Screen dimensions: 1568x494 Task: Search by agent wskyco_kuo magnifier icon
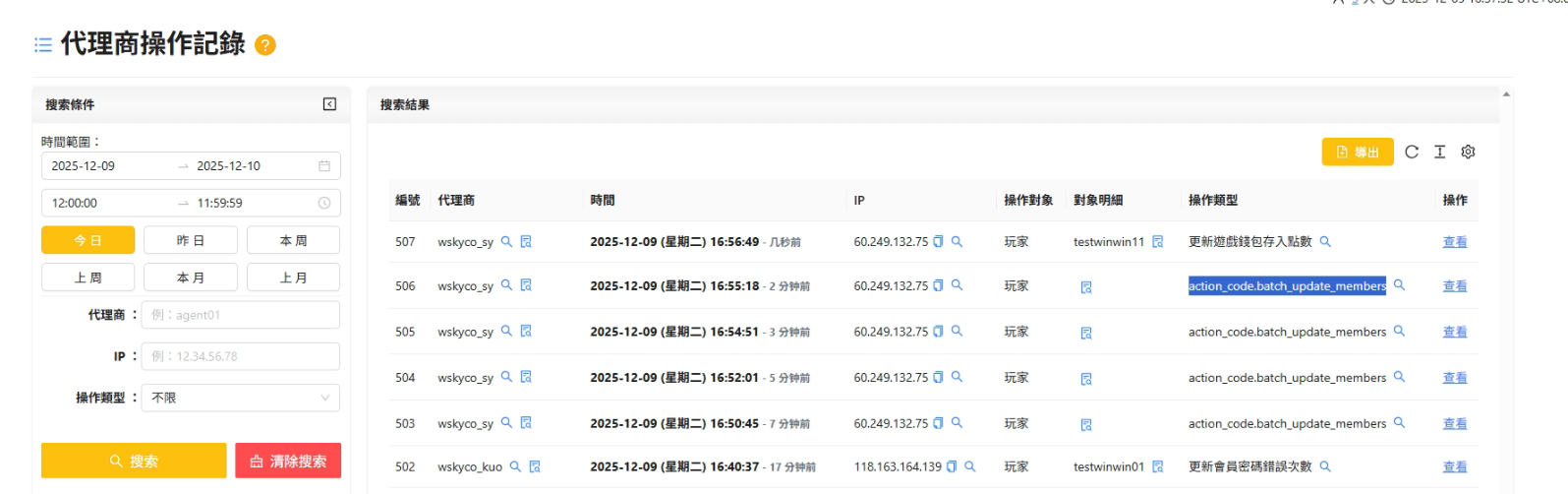coord(515,466)
